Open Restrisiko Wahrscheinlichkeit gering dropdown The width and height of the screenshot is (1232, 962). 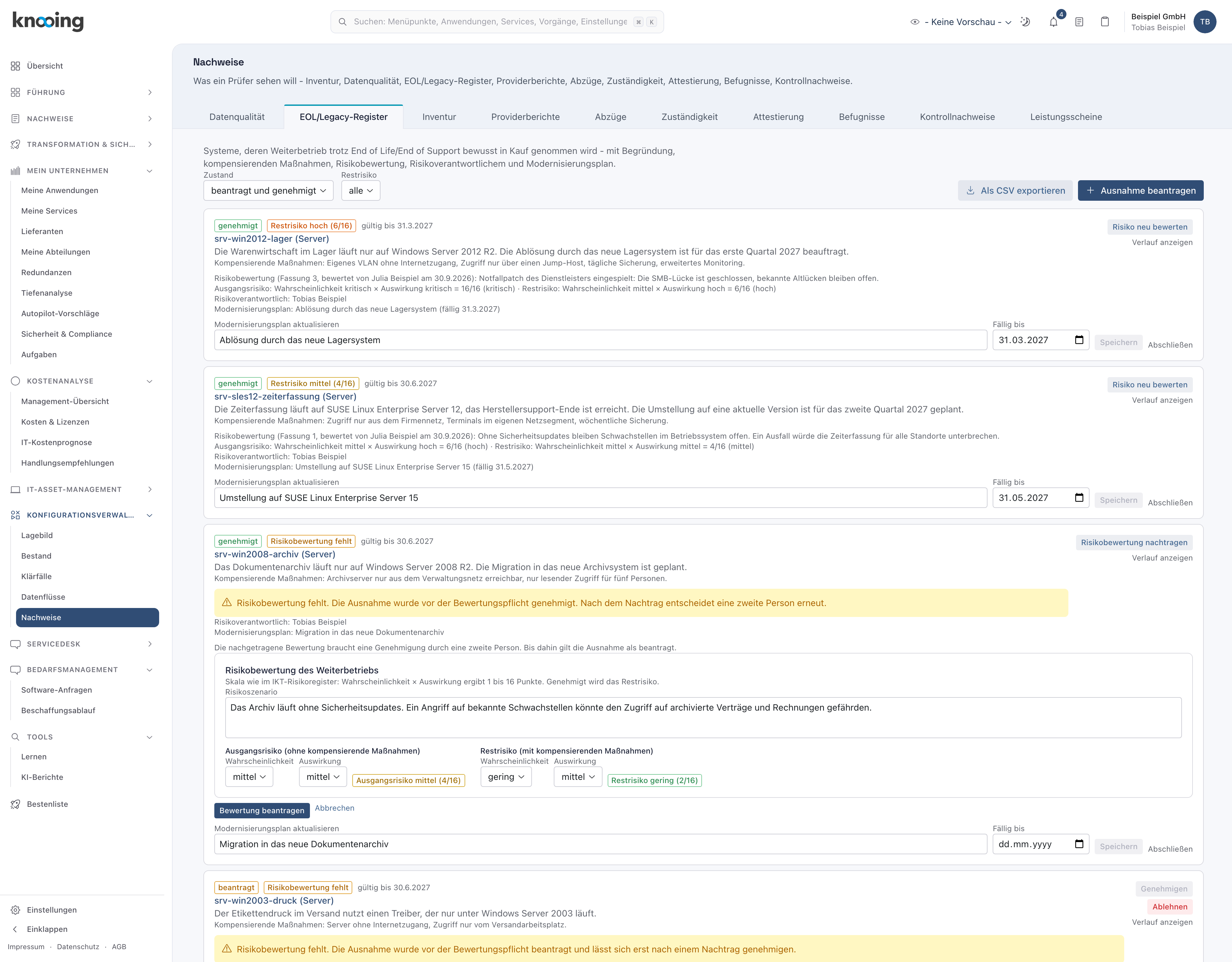coord(506,777)
